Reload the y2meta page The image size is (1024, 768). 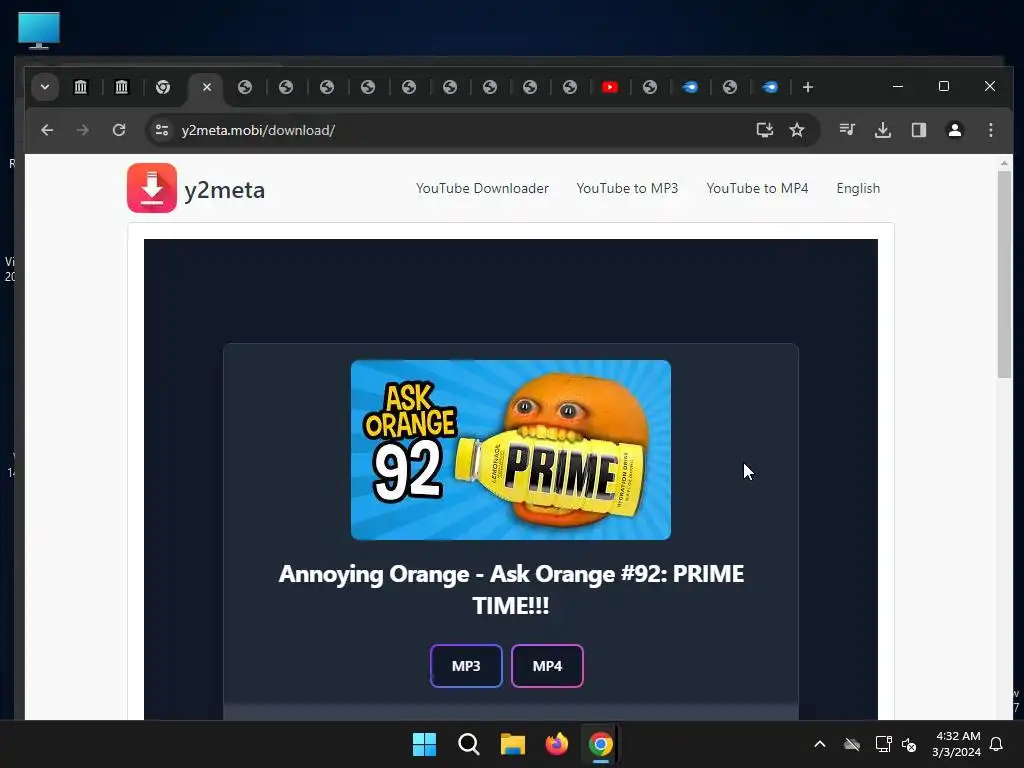click(119, 130)
